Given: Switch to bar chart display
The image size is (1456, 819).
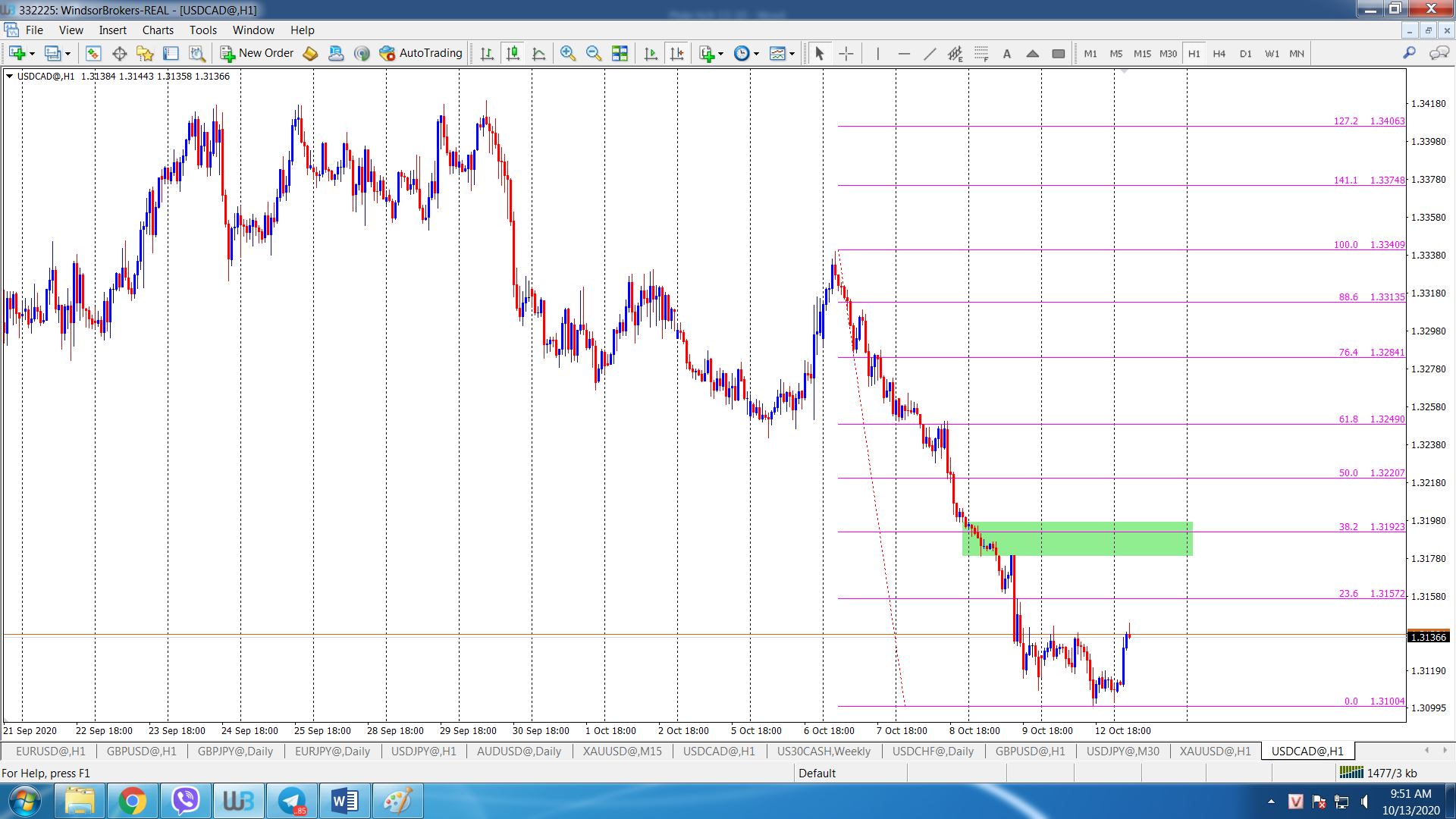Looking at the screenshot, I should (487, 53).
